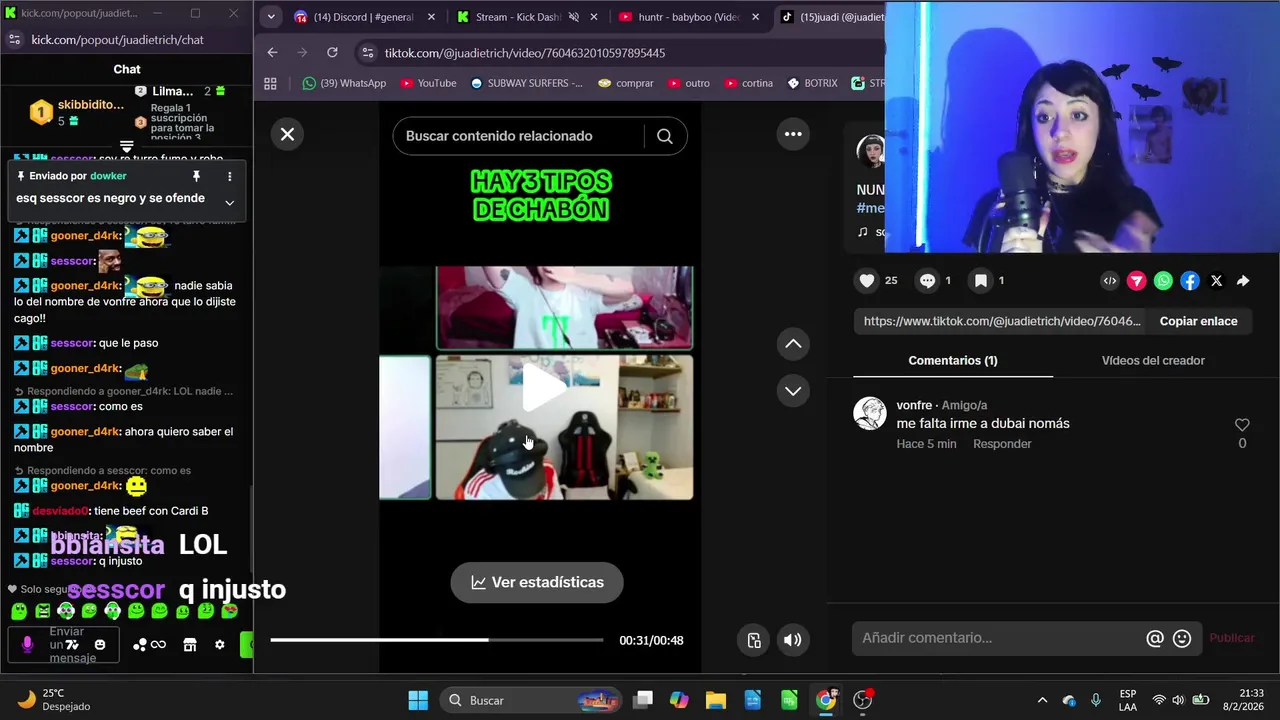Expand the pinned message by dowker chevron
The image size is (1280, 720).
click(x=229, y=202)
